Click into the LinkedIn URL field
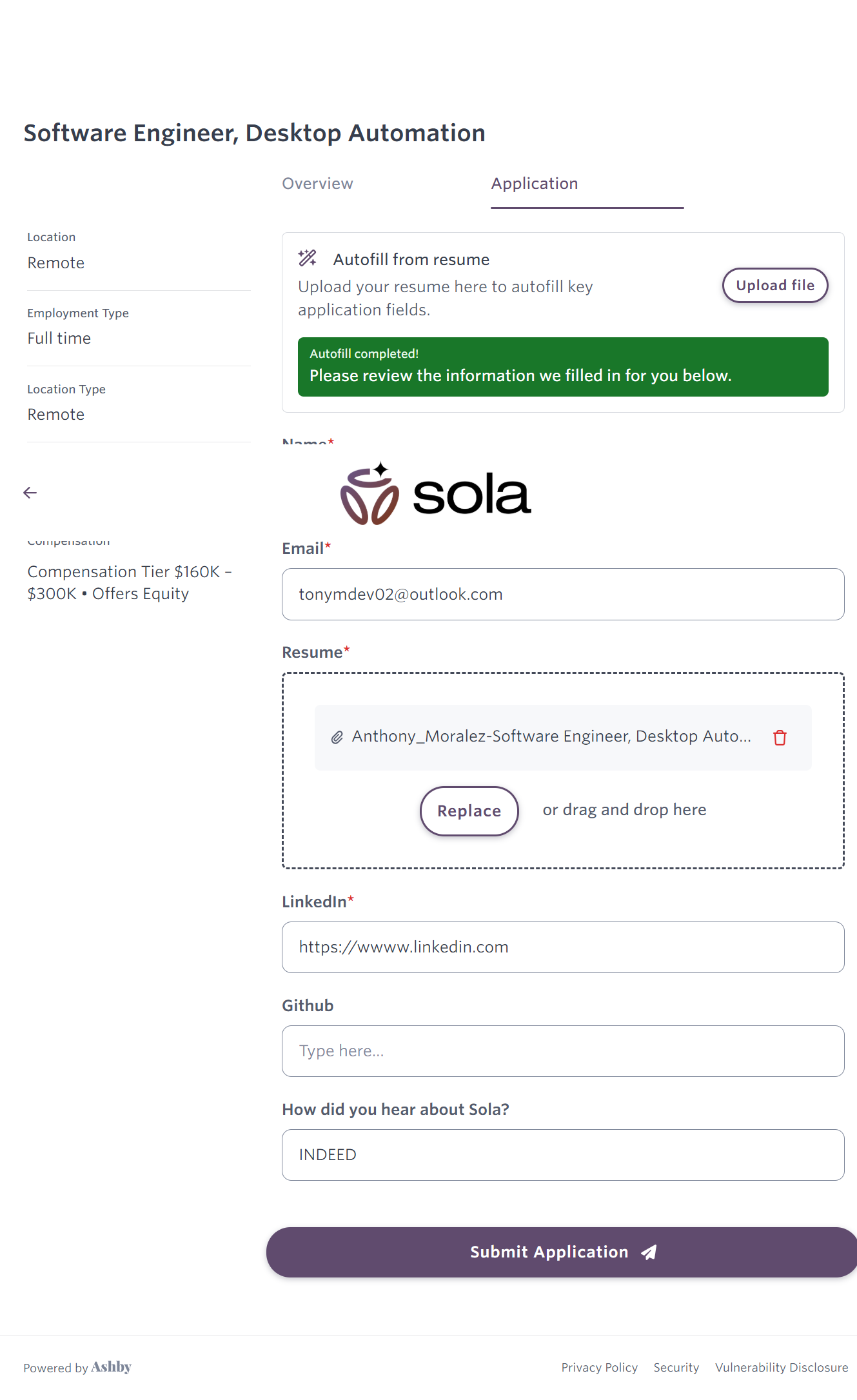This screenshot has width=857, height=1400. click(562, 947)
